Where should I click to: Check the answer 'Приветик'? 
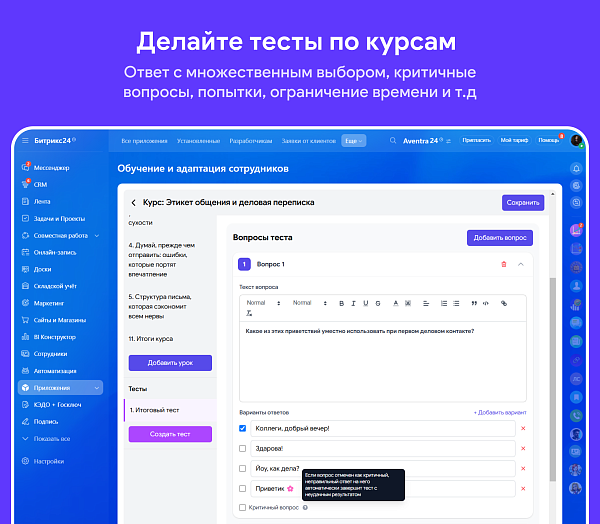click(x=243, y=488)
